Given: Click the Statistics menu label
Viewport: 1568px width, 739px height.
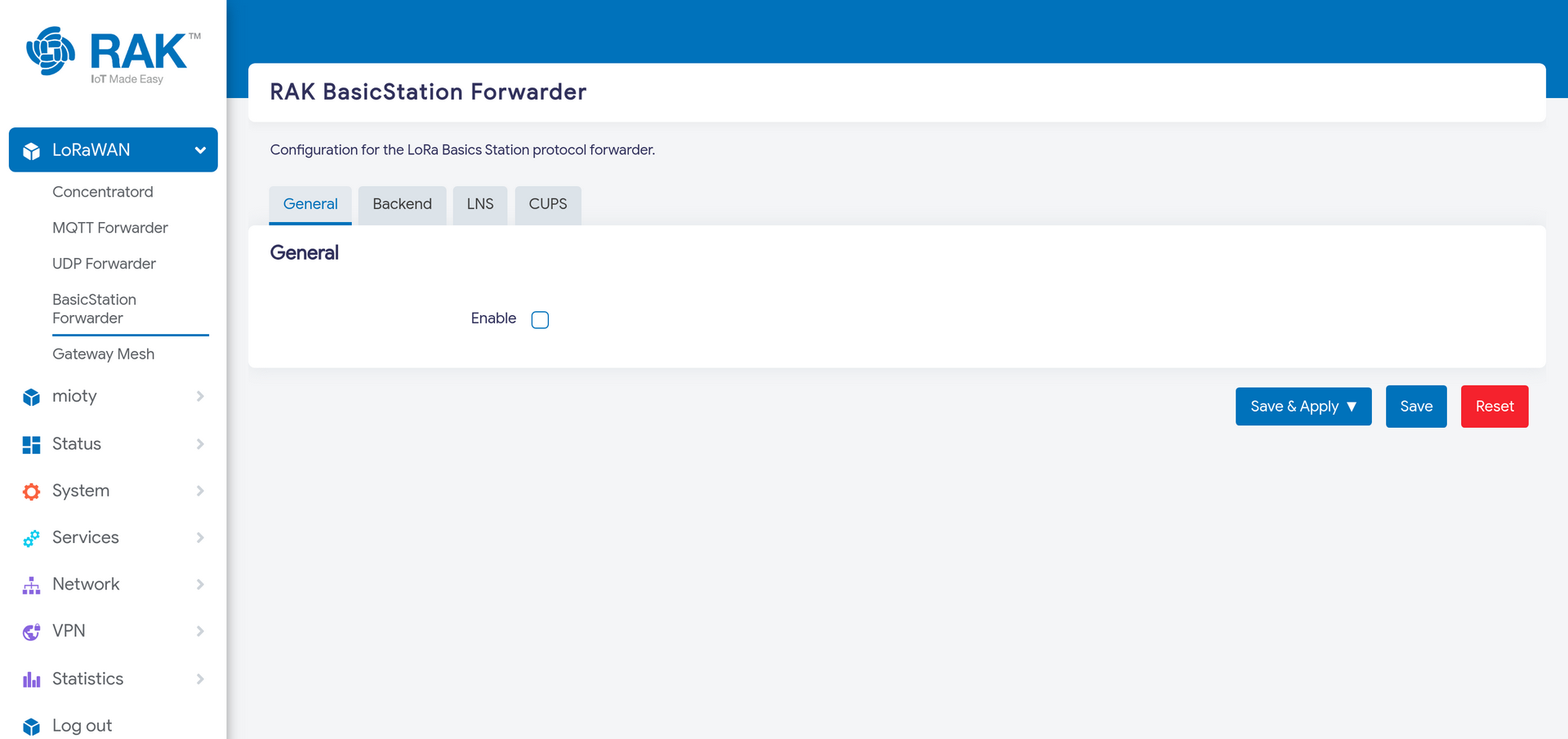Looking at the screenshot, I should click(88, 679).
